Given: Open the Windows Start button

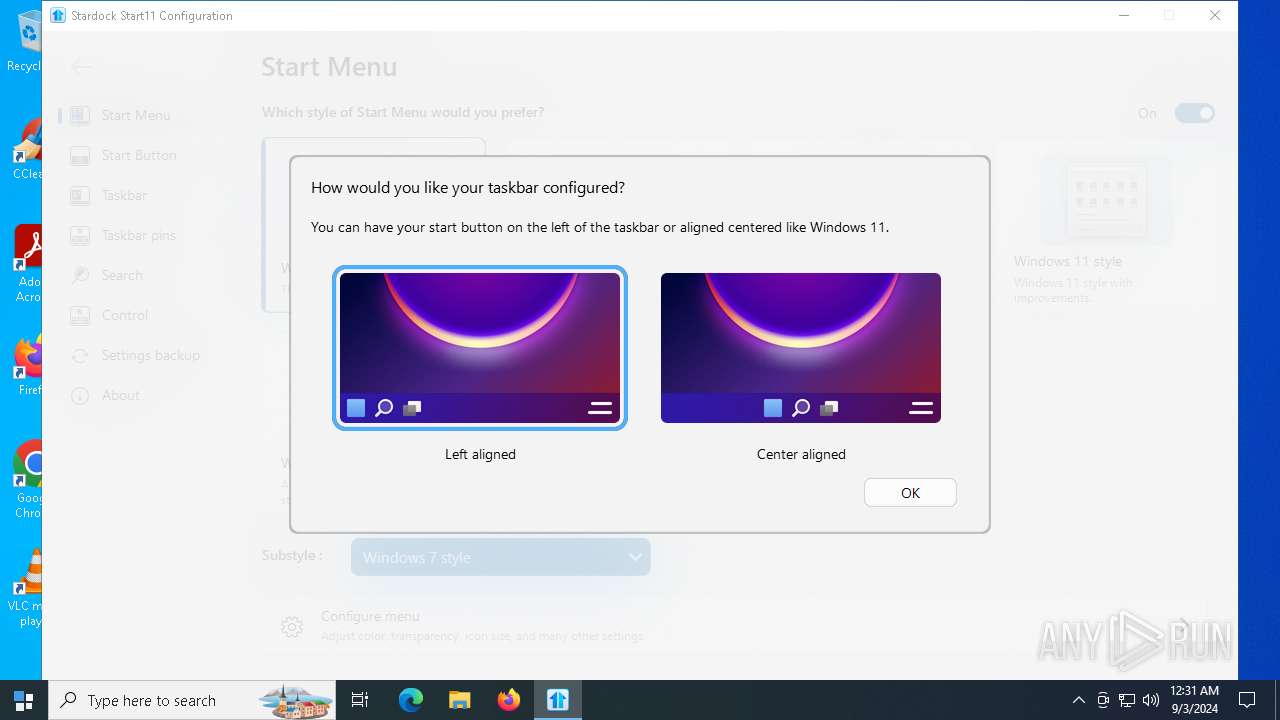Looking at the screenshot, I should point(24,700).
